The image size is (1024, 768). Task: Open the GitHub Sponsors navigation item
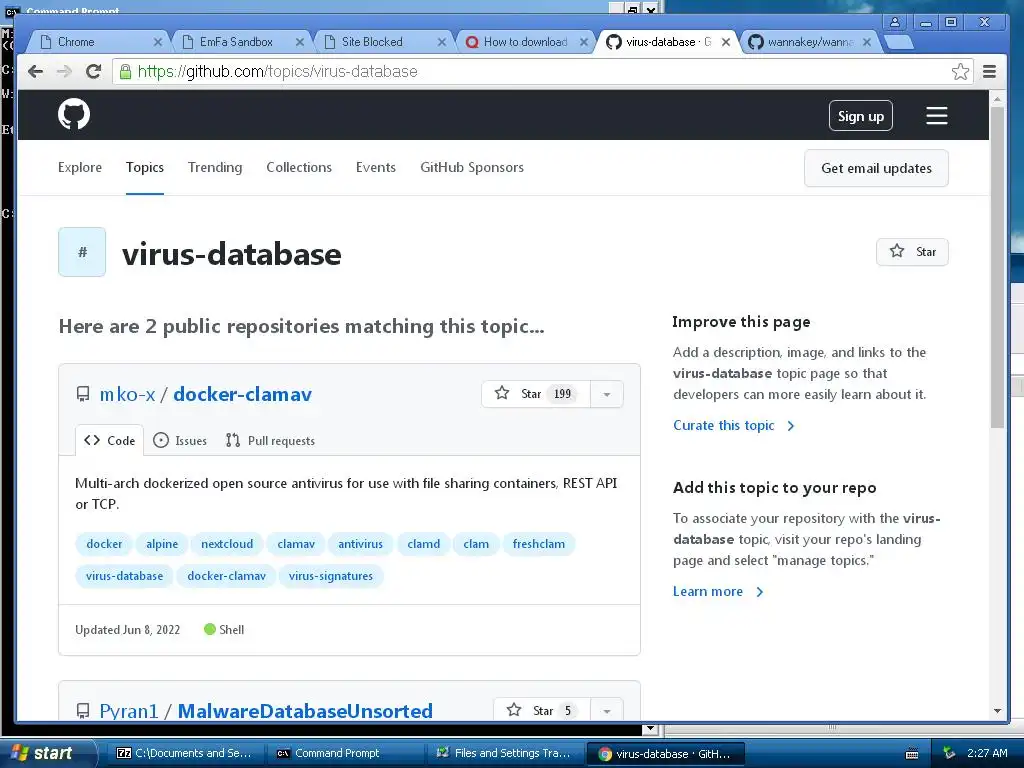[472, 167]
